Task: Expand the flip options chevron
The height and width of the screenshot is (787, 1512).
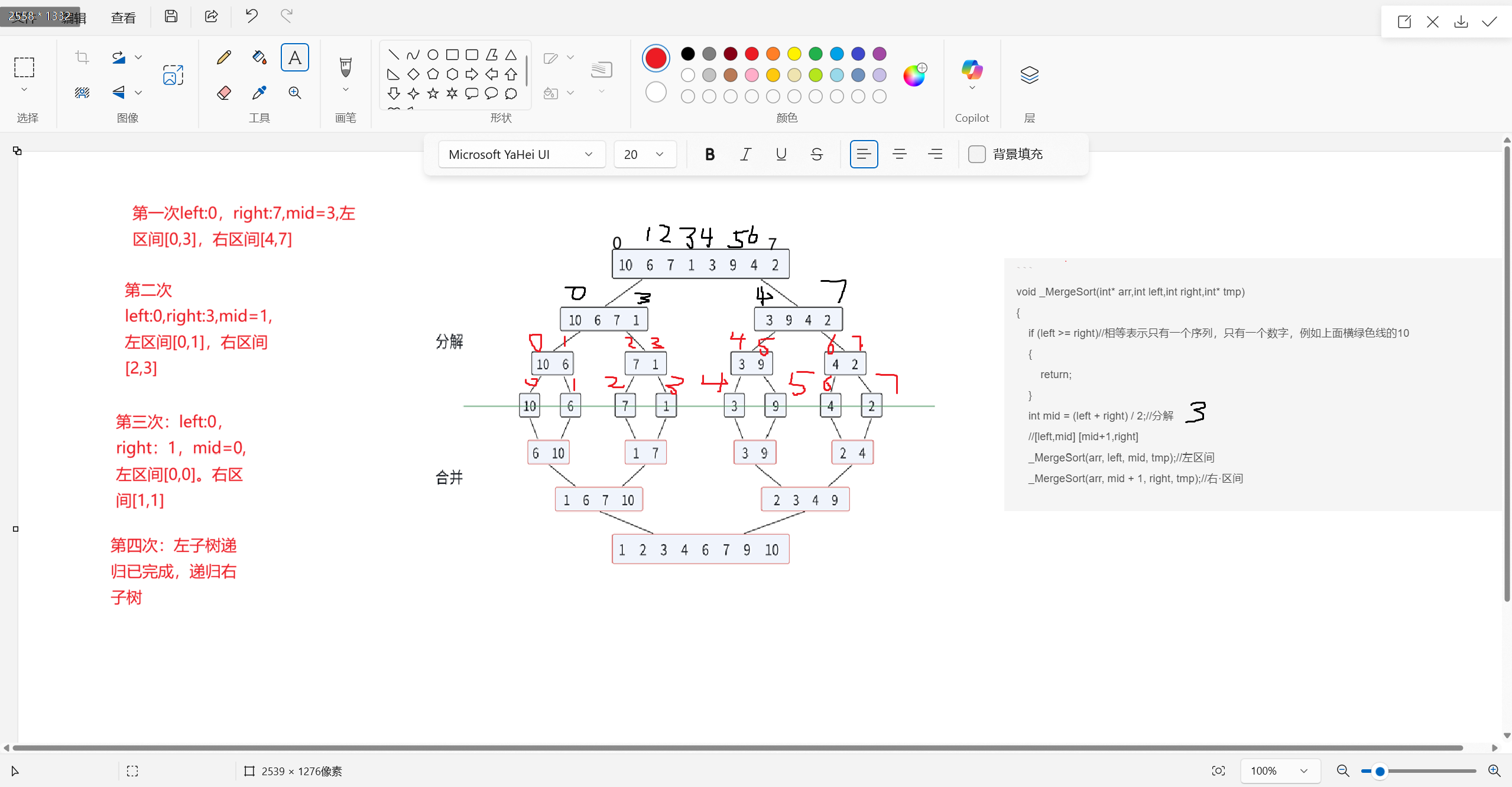Action: point(138,92)
